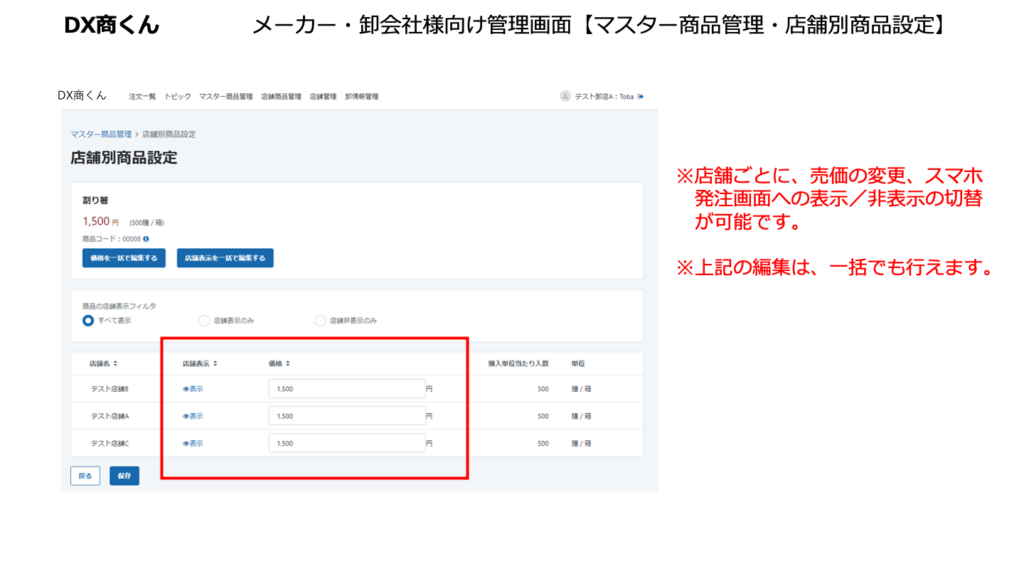The width and height of the screenshot is (1024, 576).
Task: Sort the table by 店舗表示 column
Action: click(x=200, y=363)
